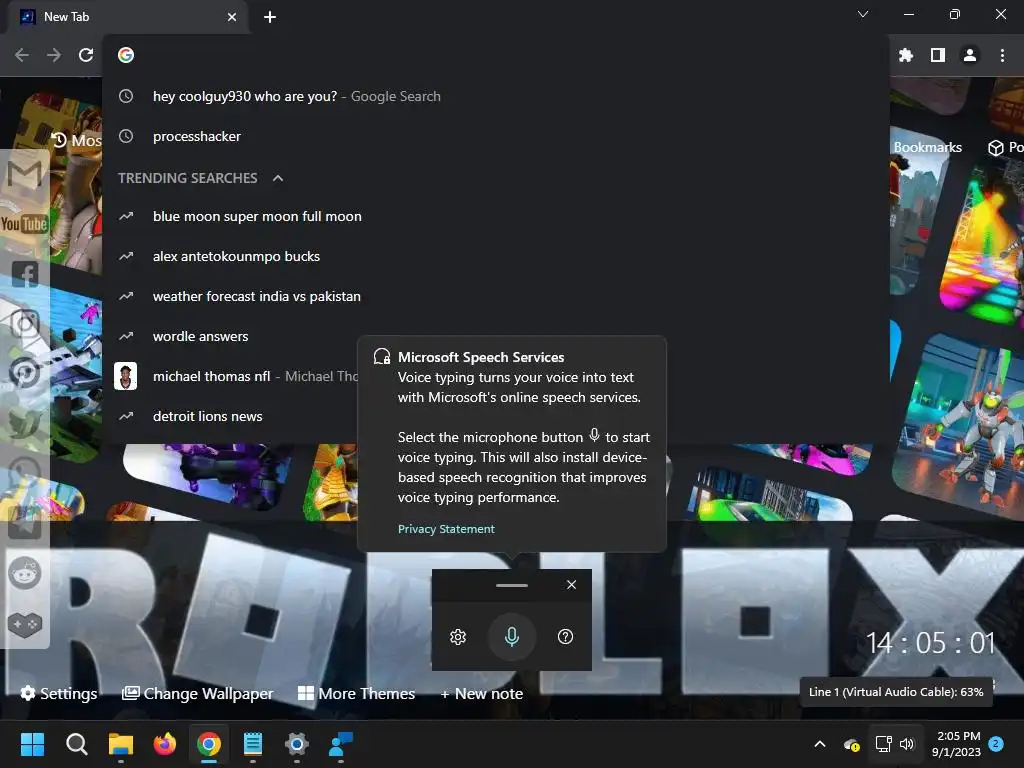Open the tab search dropdown arrow
Image resolution: width=1024 pixels, height=768 pixels.
pyautogui.click(x=863, y=14)
